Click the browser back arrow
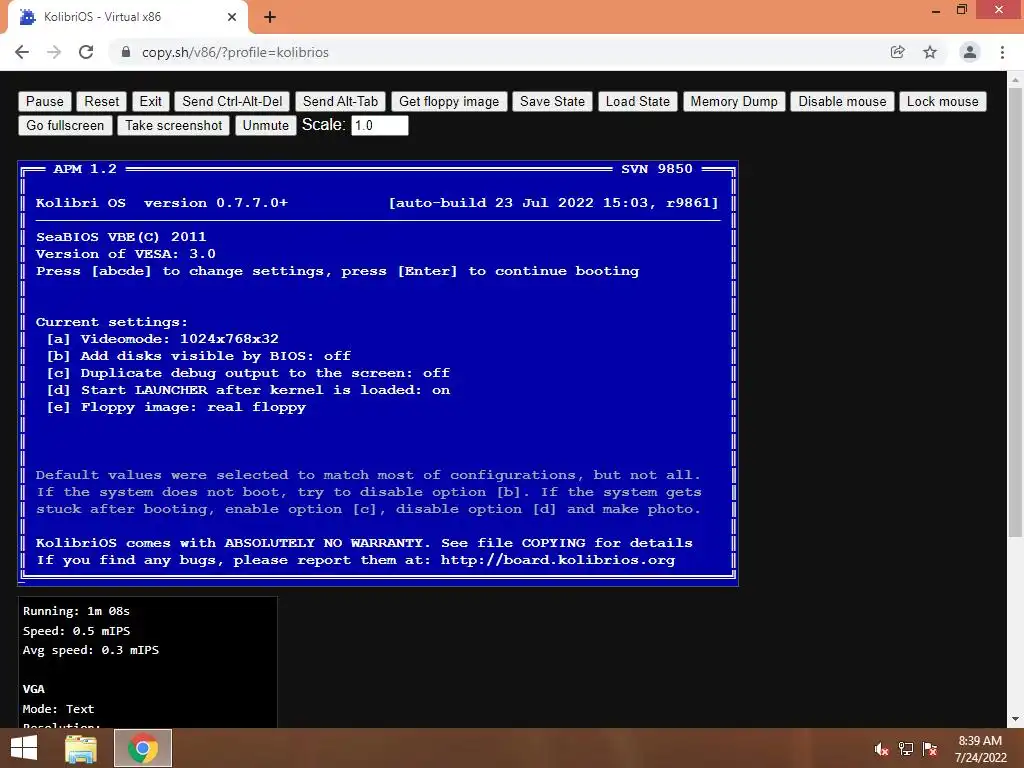This screenshot has height=768, width=1024. point(22,52)
